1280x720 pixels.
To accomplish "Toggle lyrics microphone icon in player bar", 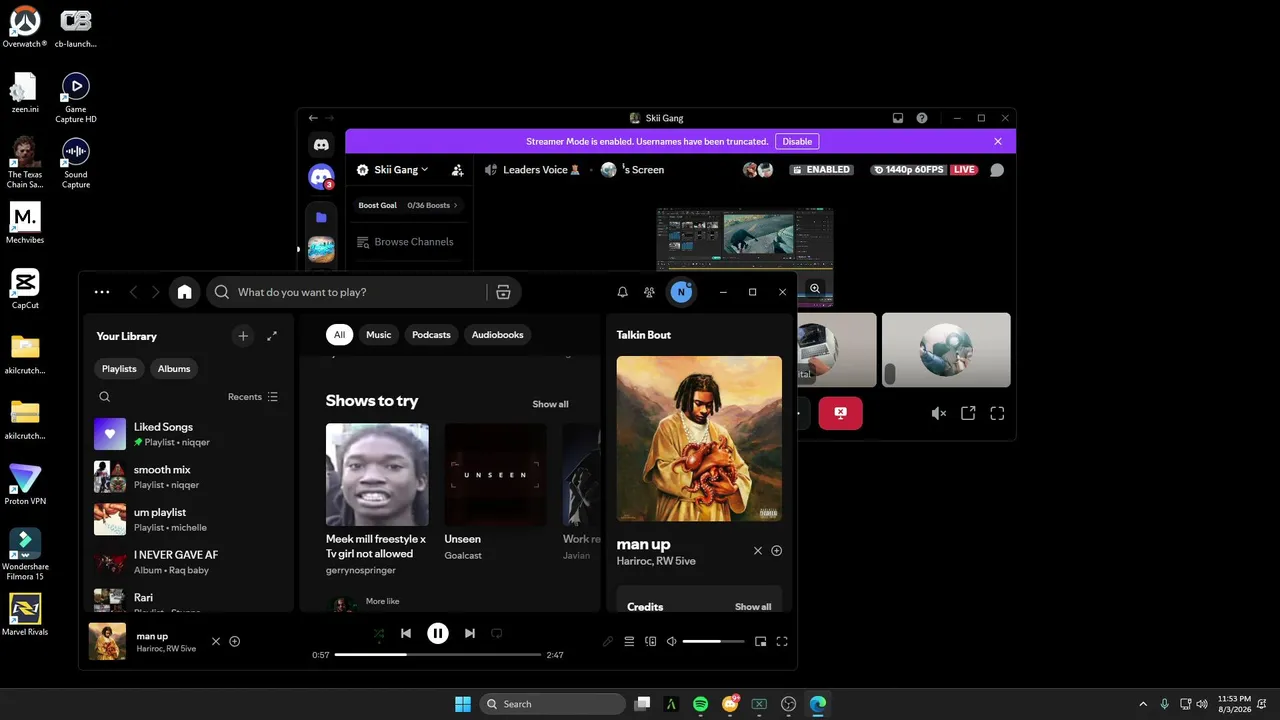I will (607, 641).
